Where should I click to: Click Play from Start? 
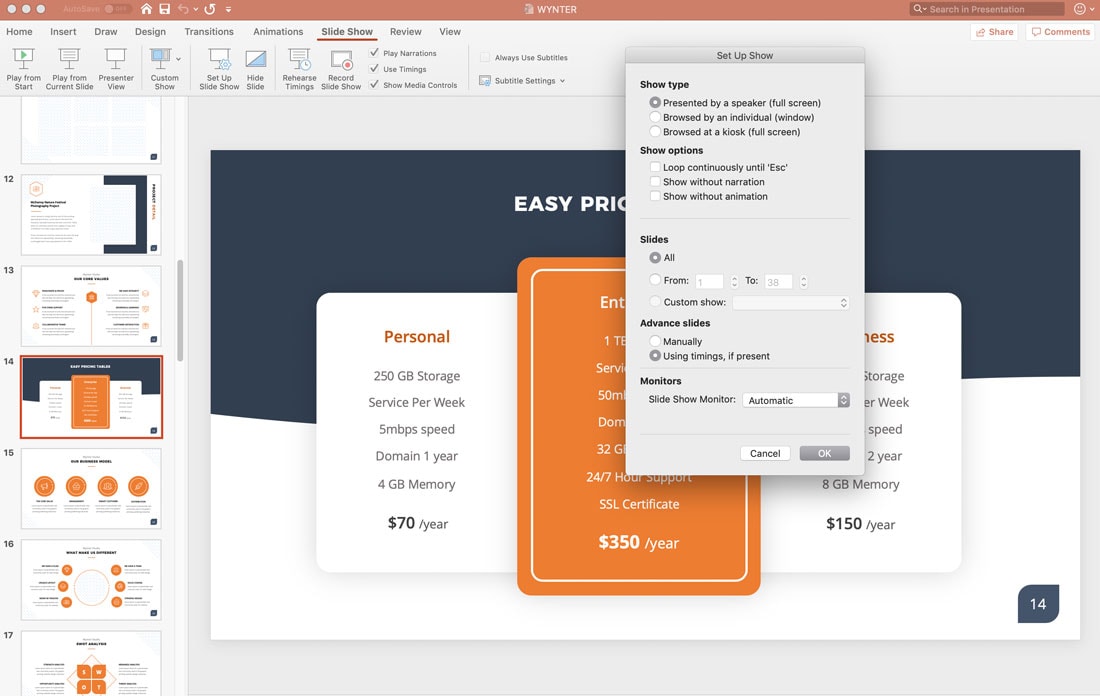click(23, 67)
